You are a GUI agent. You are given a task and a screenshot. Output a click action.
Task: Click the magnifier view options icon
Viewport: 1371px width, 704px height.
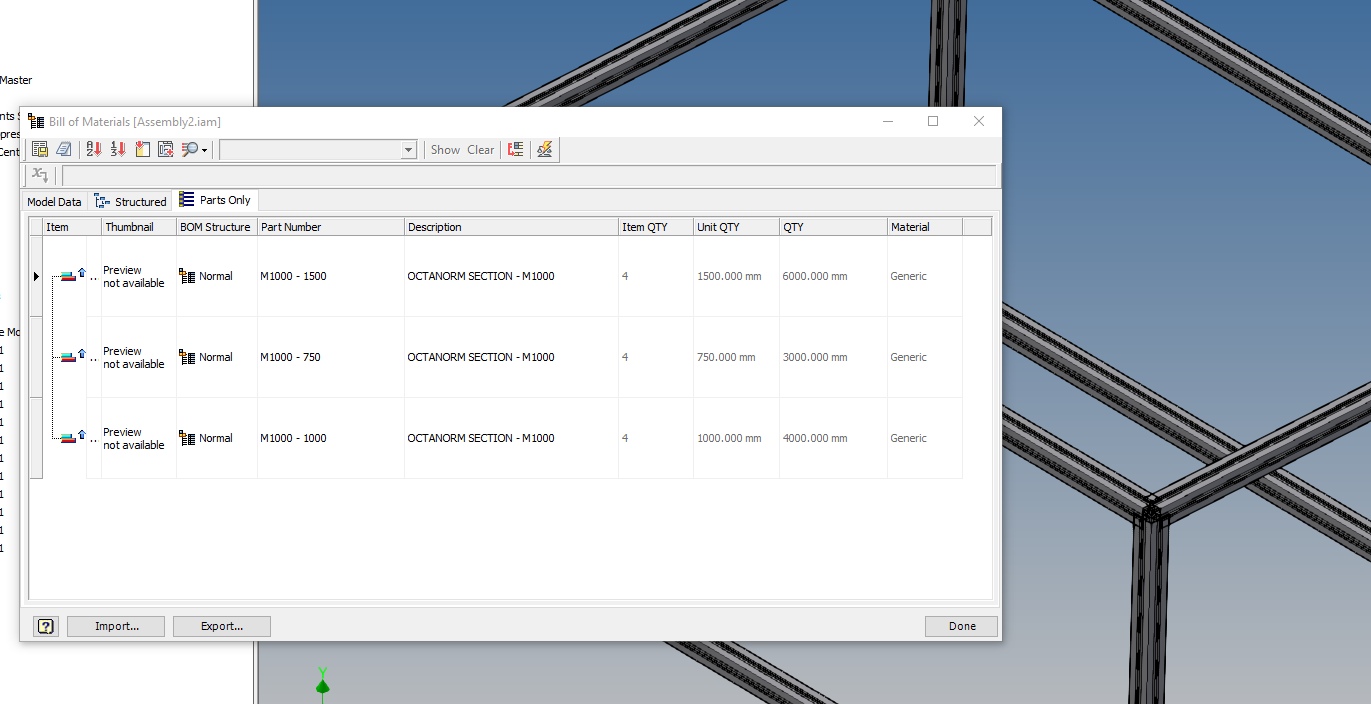coord(190,148)
